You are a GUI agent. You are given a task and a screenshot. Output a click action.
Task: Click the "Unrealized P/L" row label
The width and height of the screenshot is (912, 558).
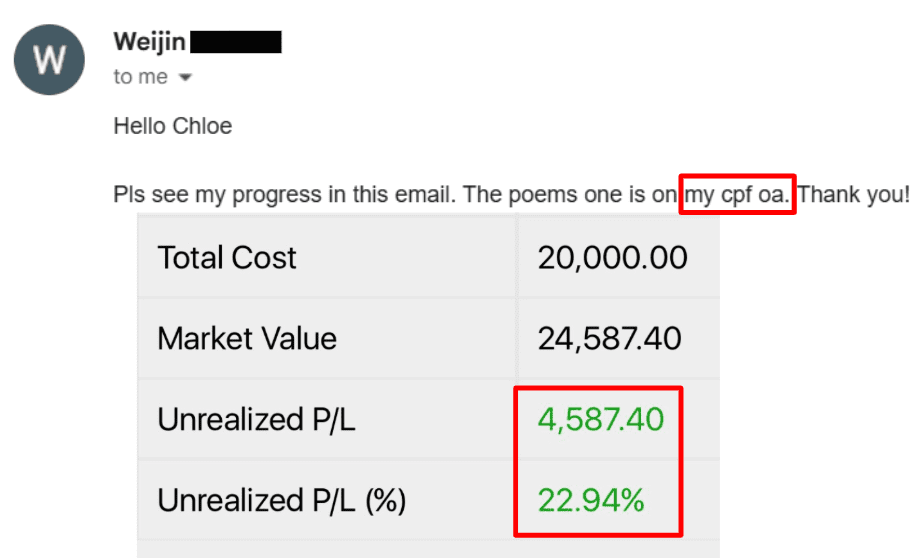[256, 419]
